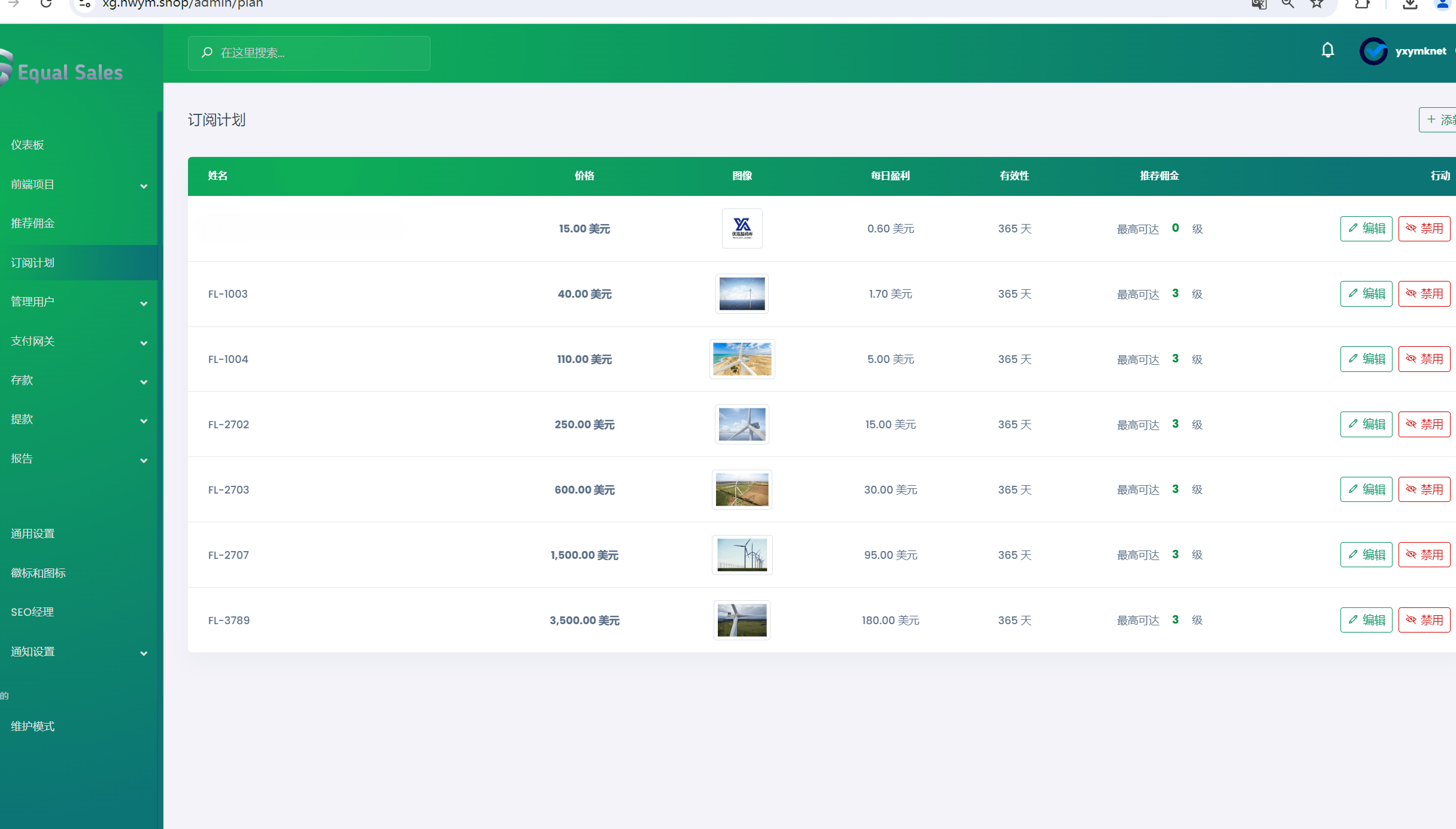
Task: Edit the FL-1004 plan
Action: coord(1366,359)
